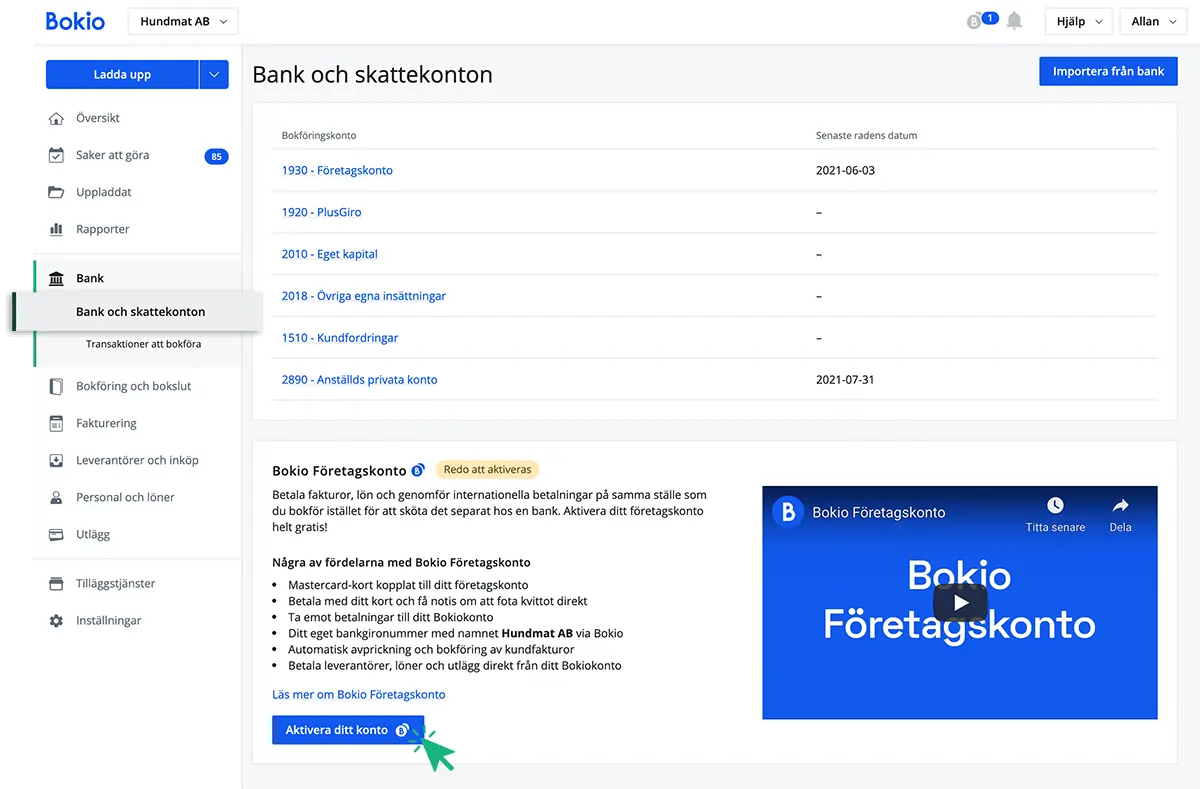Screen dimensions: 1200x789
Task: Open account 1930 - Företagskonto
Action: point(337,170)
